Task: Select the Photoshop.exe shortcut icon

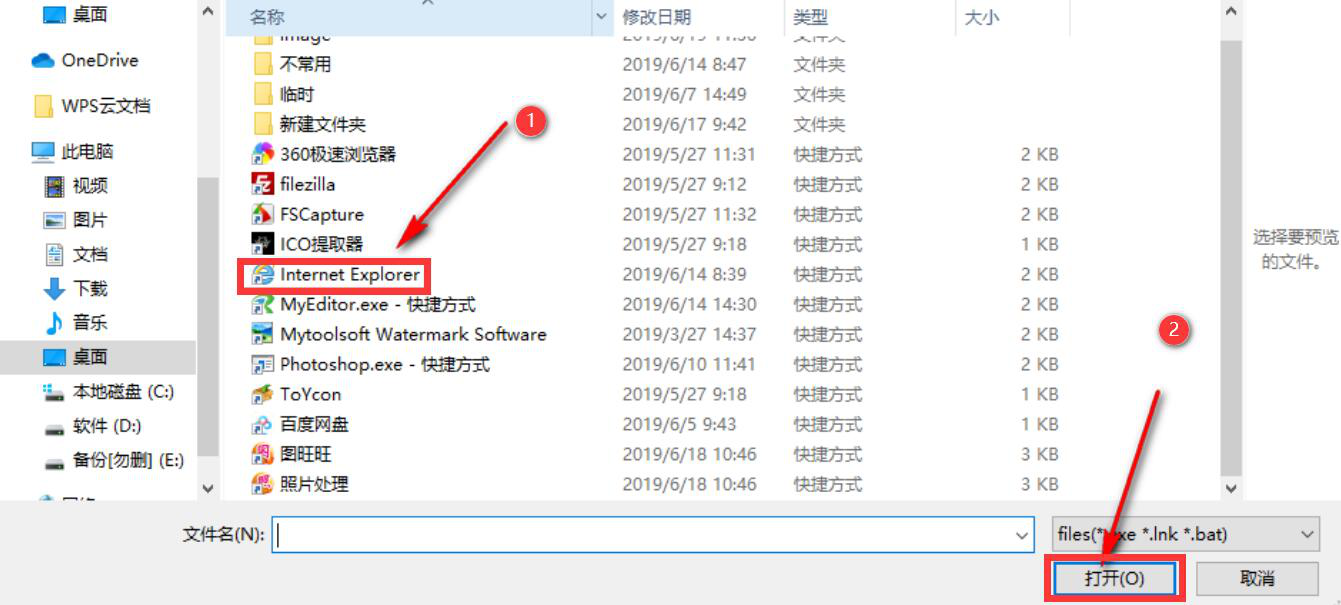Action: point(263,364)
